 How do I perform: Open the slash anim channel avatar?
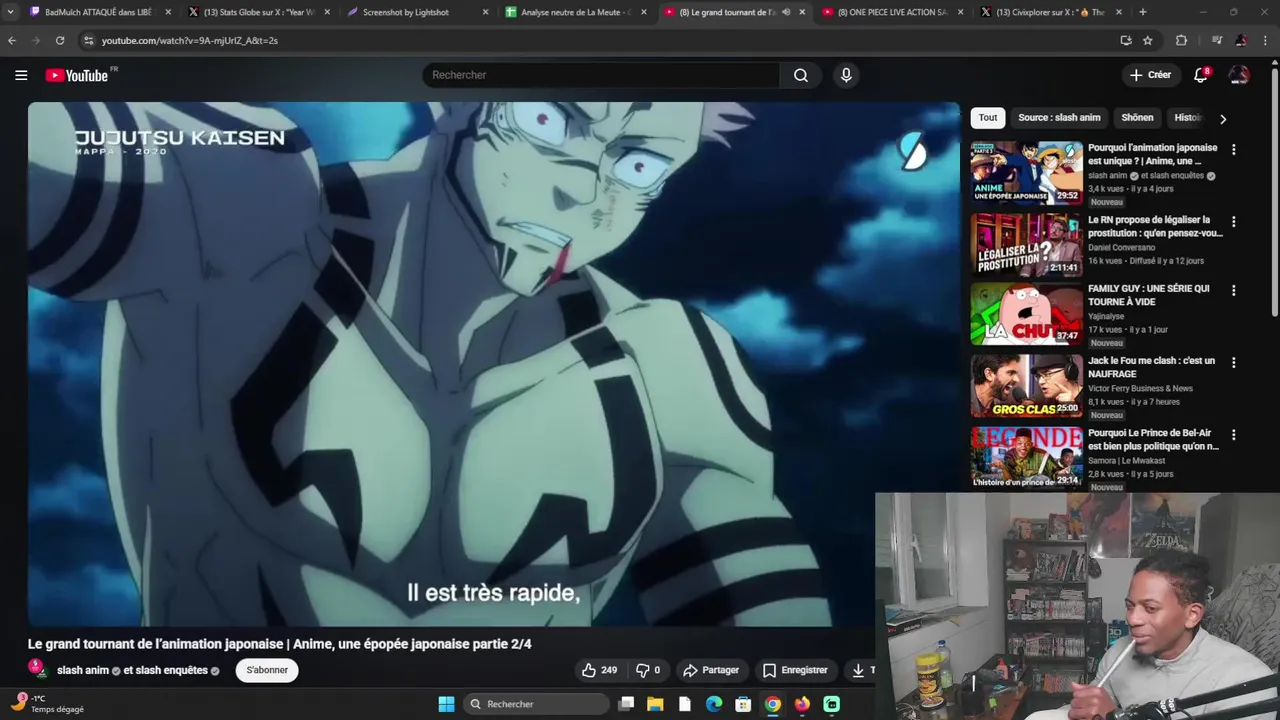(x=37, y=668)
